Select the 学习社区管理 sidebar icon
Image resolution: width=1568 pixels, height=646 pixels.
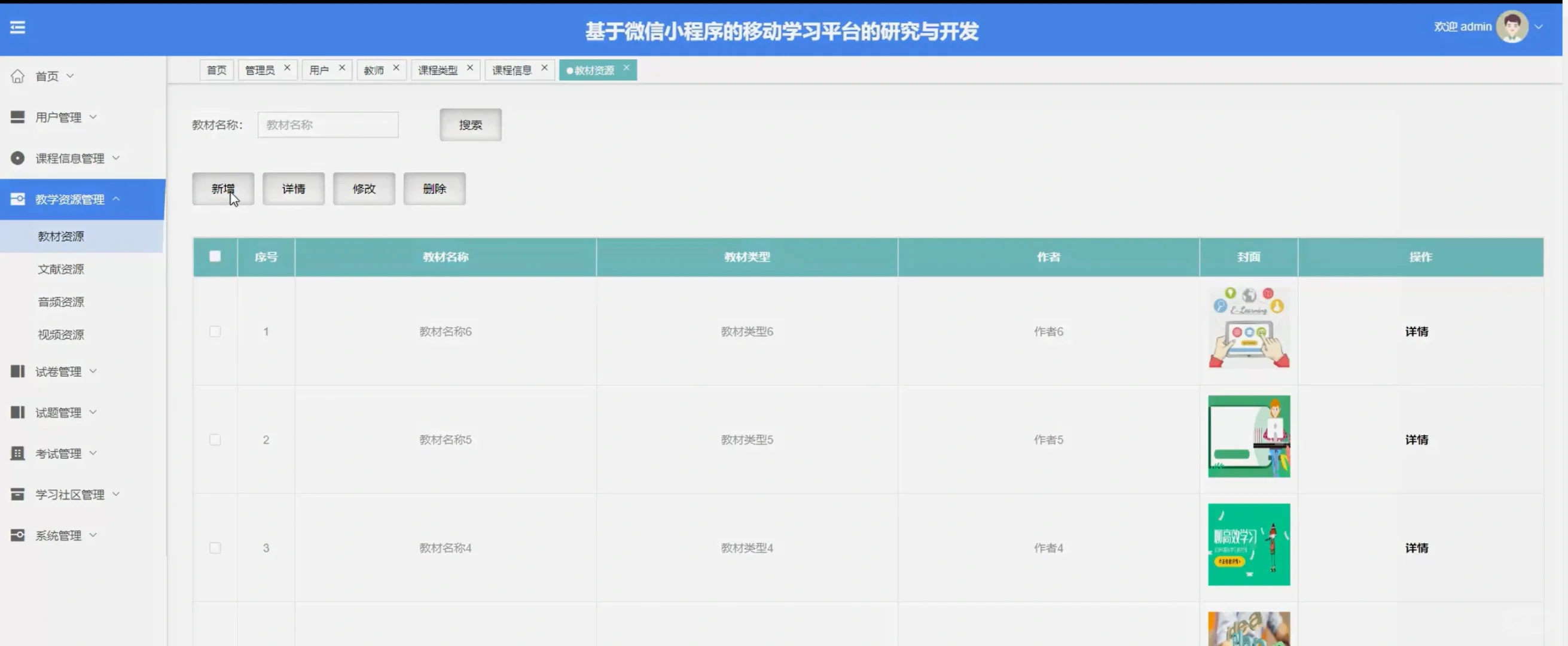coord(17,494)
